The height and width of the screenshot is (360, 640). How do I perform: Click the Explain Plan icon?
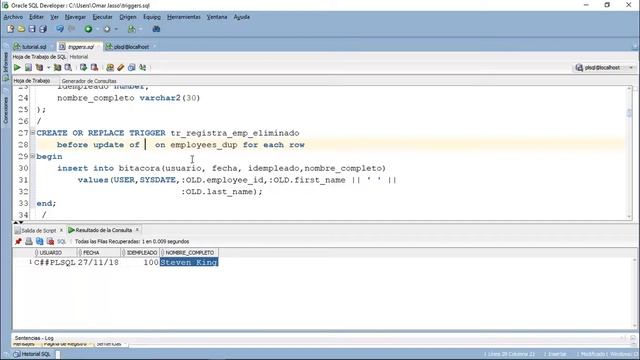pos(39,67)
